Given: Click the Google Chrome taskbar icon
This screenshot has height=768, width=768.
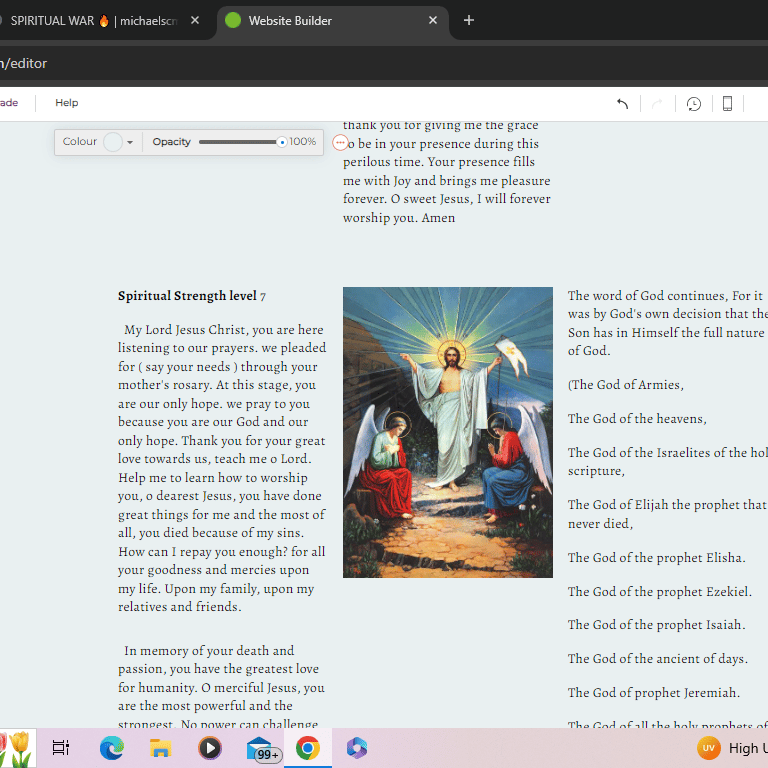Looking at the screenshot, I should pyautogui.click(x=308, y=748).
